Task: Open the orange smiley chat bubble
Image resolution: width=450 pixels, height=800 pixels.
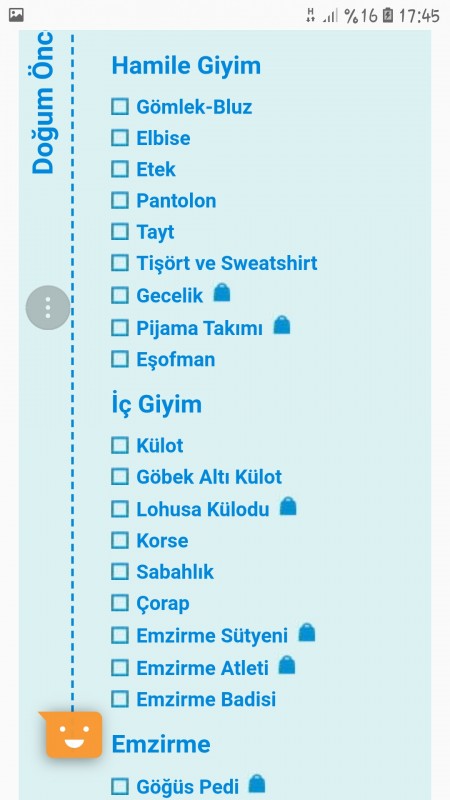Action: pos(71,735)
